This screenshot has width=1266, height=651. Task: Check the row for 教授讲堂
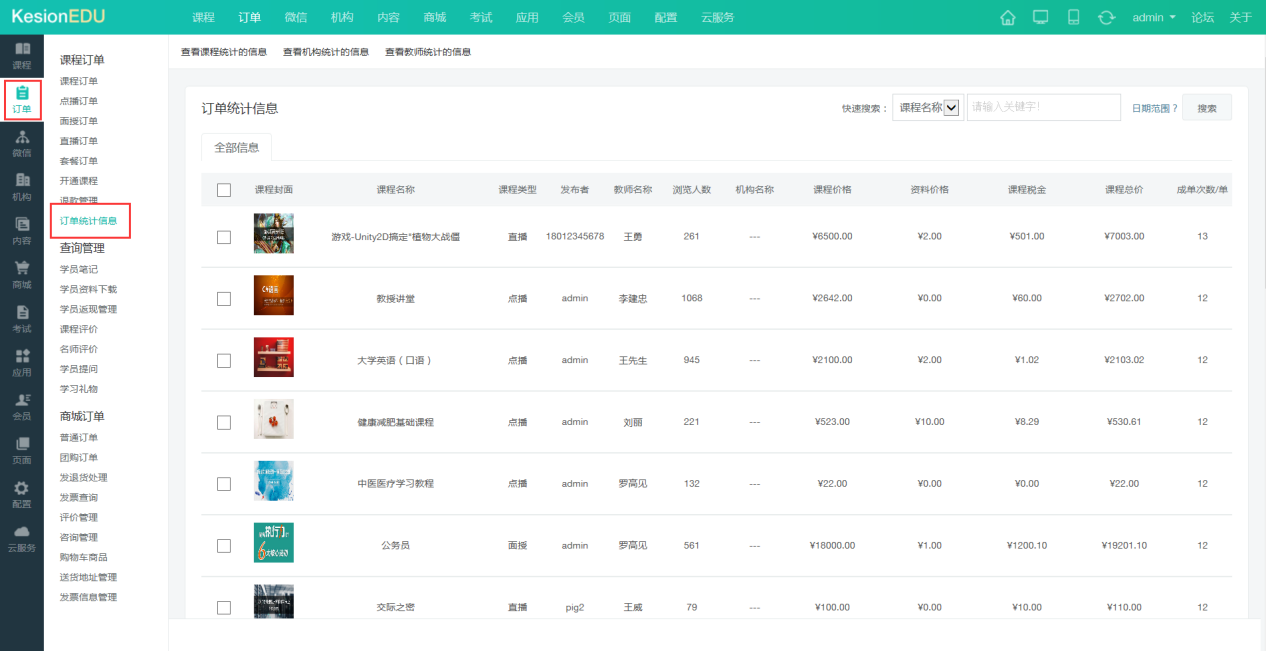(223, 297)
